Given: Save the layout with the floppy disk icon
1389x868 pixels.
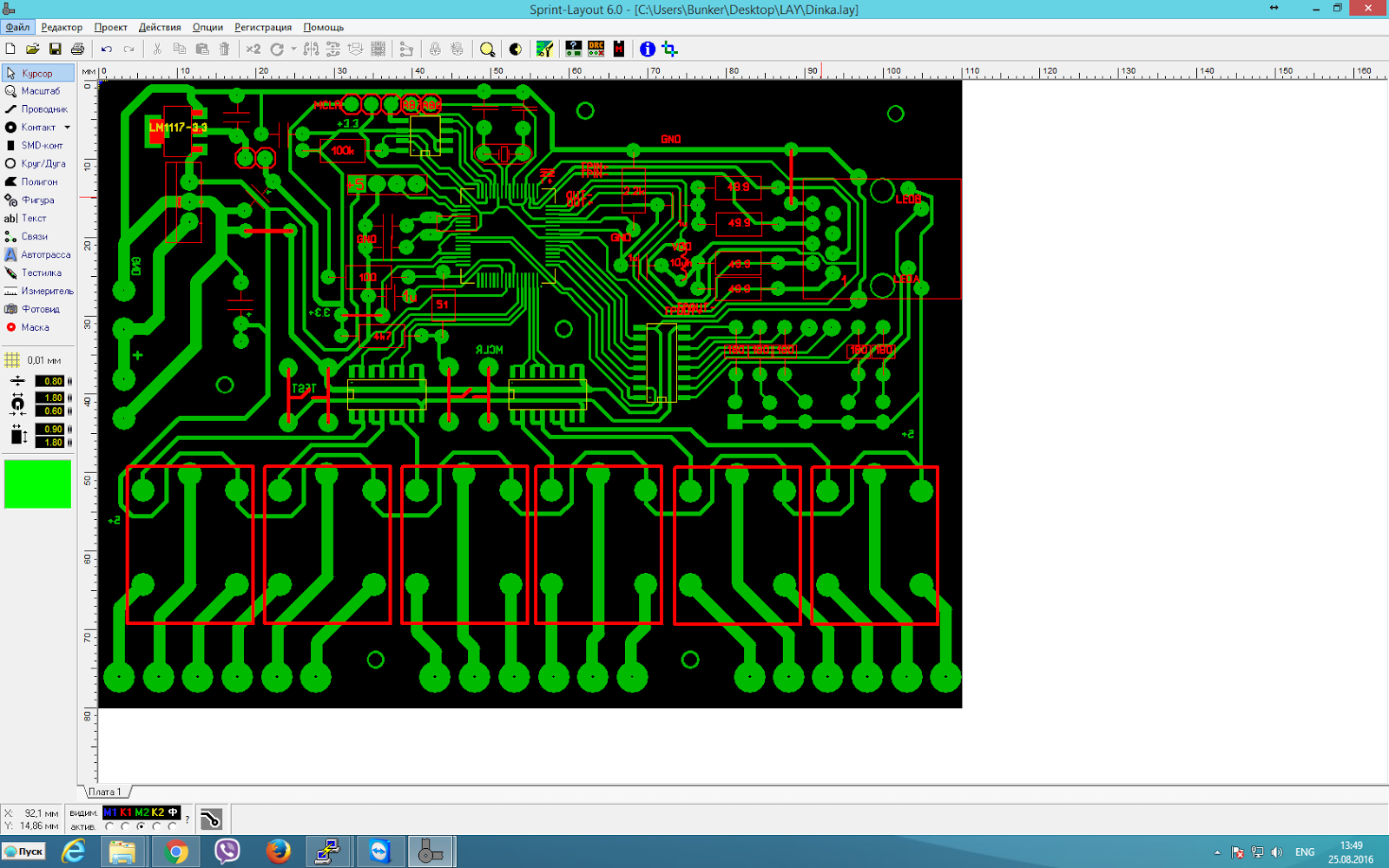Looking at the screenshot, I should 55,49.
